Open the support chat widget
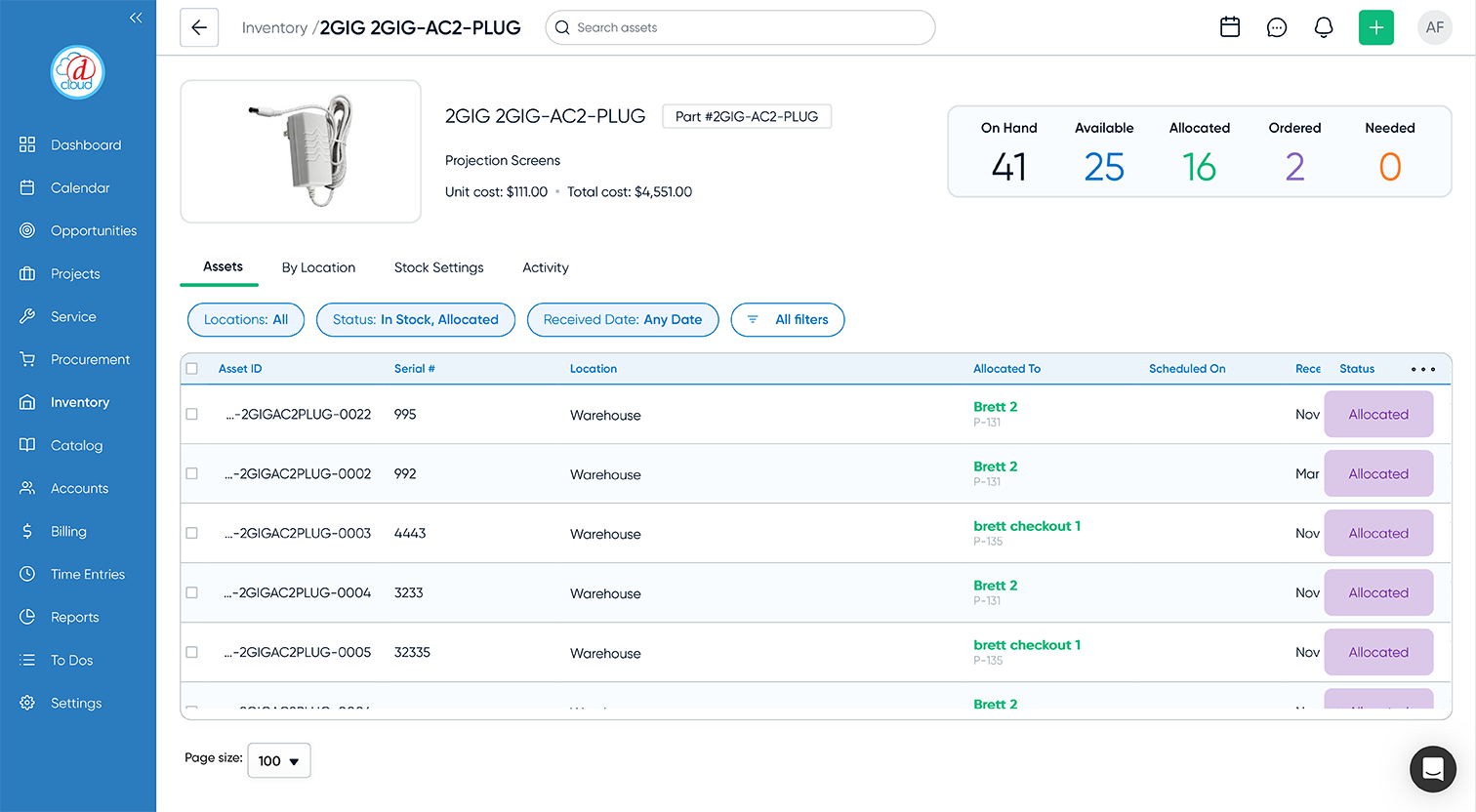The width and height of the screenshot is (1476, 812). [x=1433, y=769]
